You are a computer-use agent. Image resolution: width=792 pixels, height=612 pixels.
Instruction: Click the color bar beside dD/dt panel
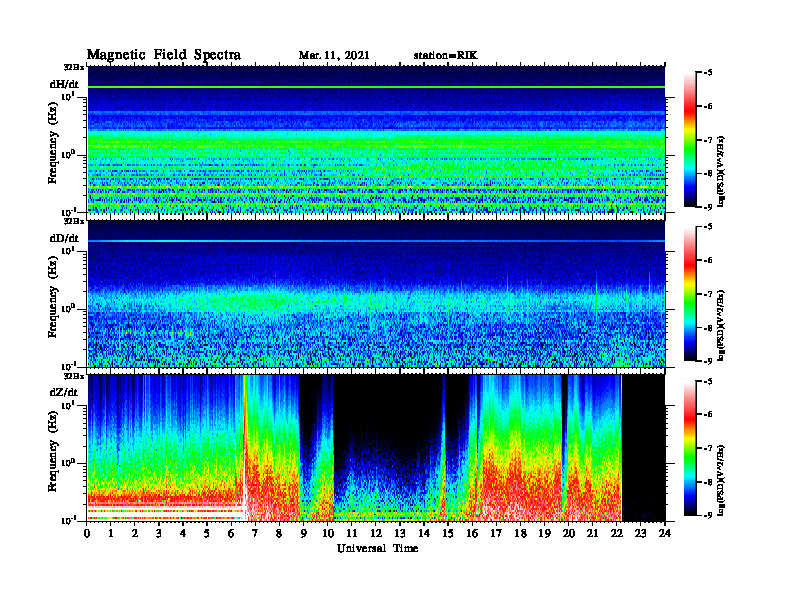click(x=690, y=294)
